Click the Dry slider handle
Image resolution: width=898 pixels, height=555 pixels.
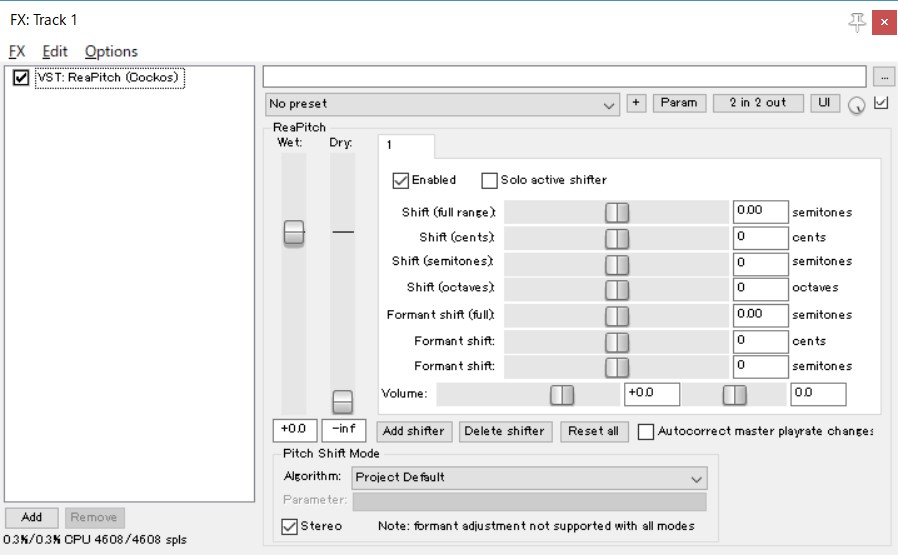[x=342, y=402]
